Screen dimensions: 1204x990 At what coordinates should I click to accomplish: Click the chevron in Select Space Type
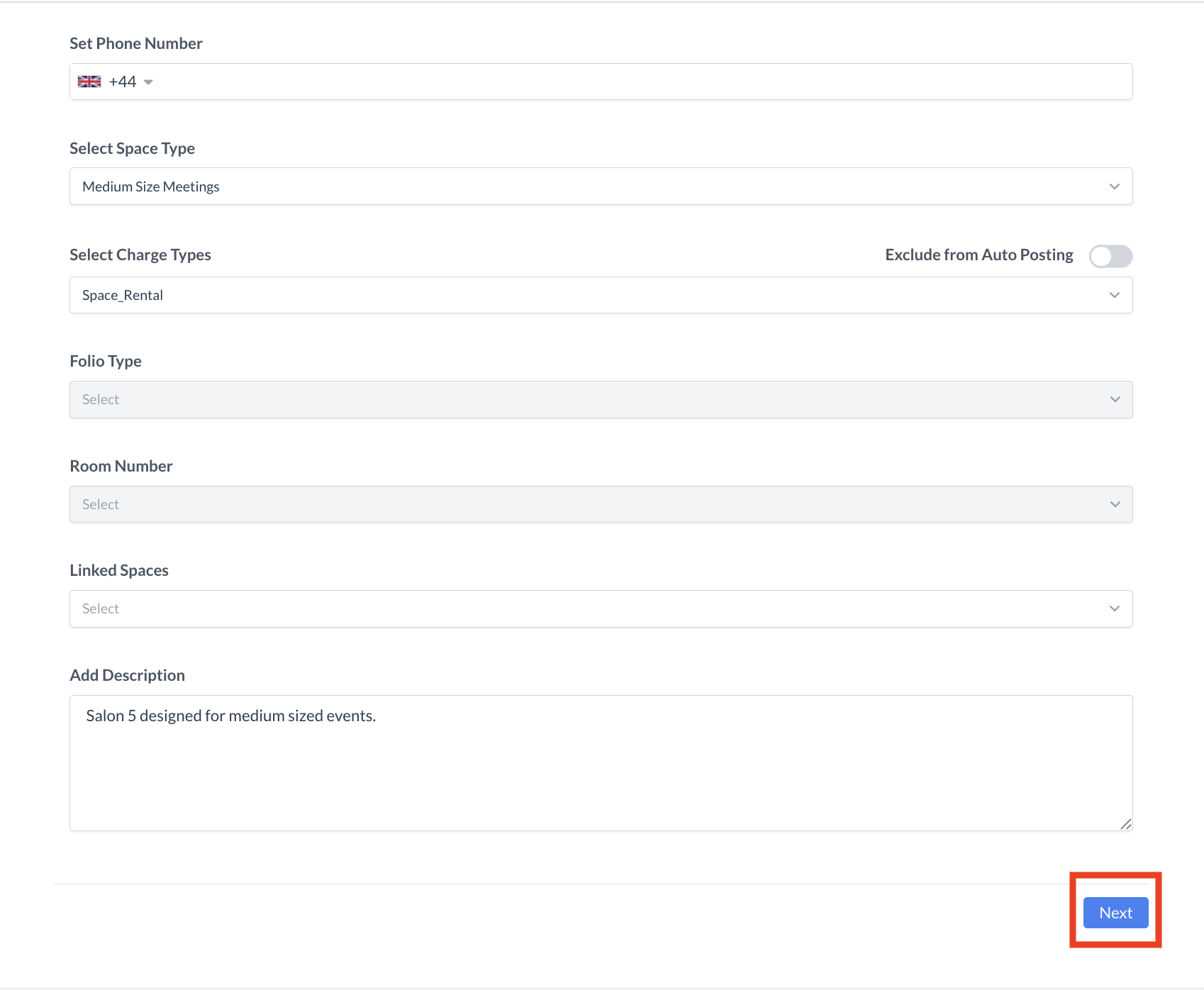1114,187
